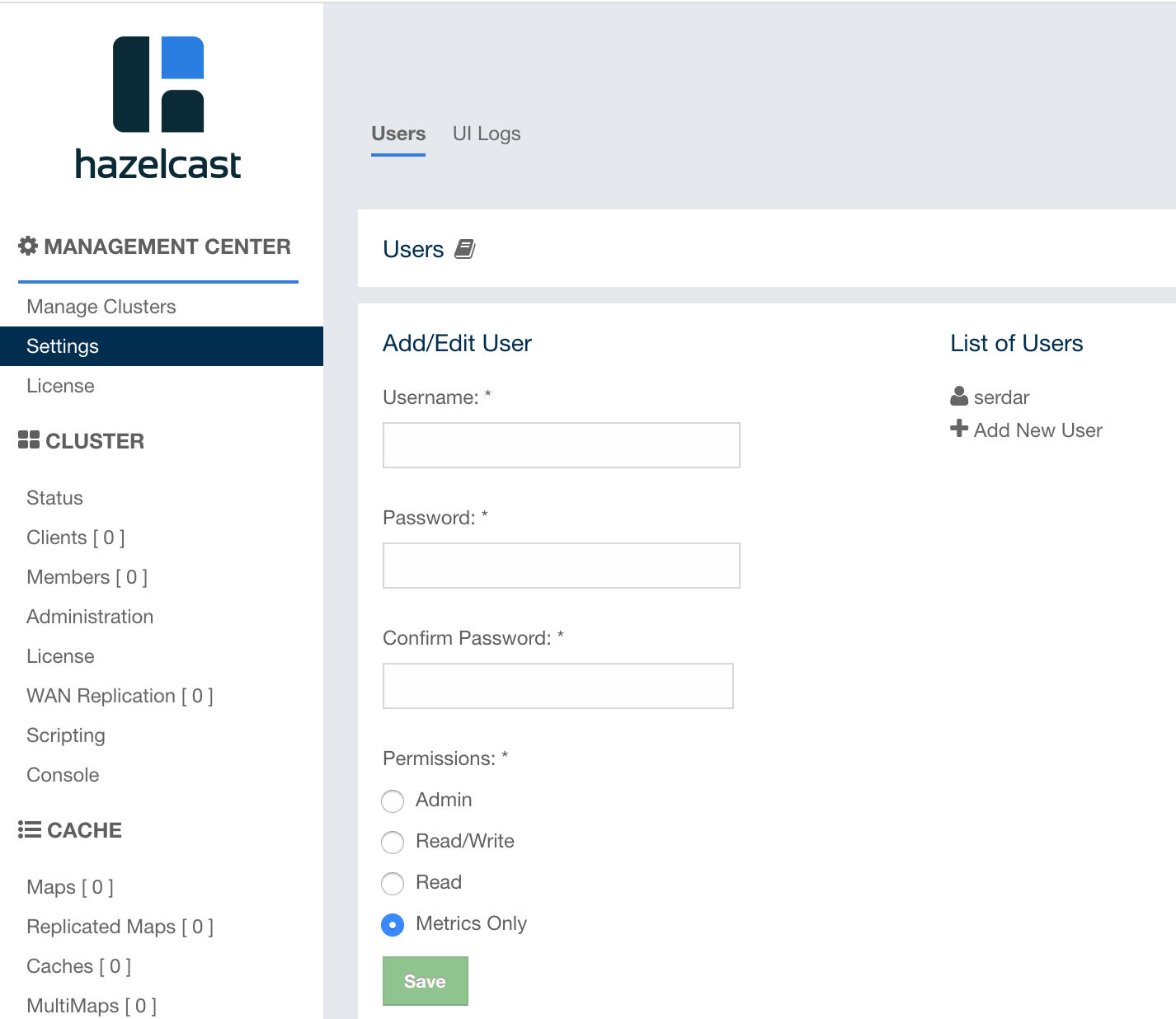Open Manage Clusters in the sidebar
This screenshot has width=1176, height=1019.
(x=101, y=307)
